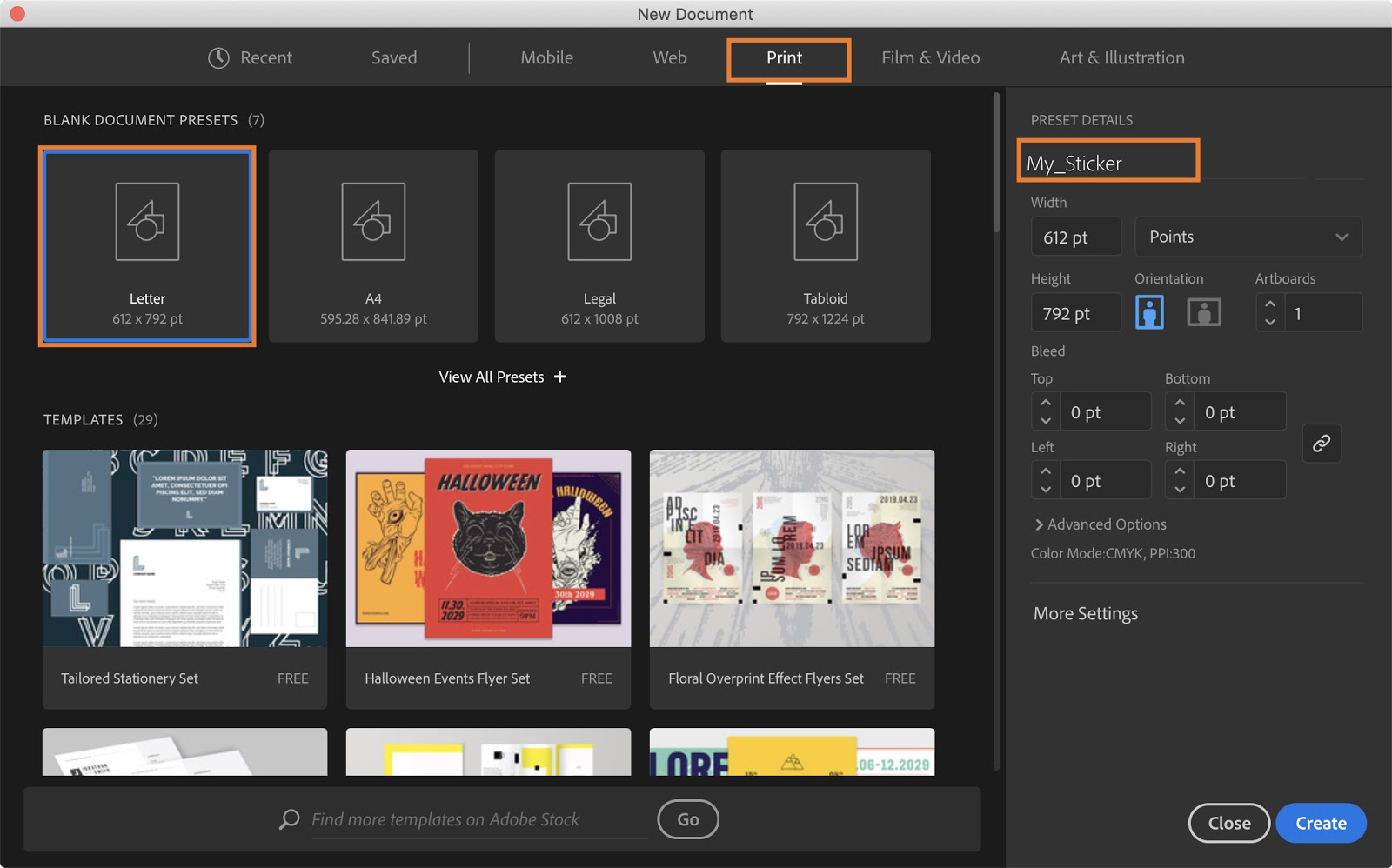Click View All Presets
This screenshot has height=868, width=1392.
501,377
